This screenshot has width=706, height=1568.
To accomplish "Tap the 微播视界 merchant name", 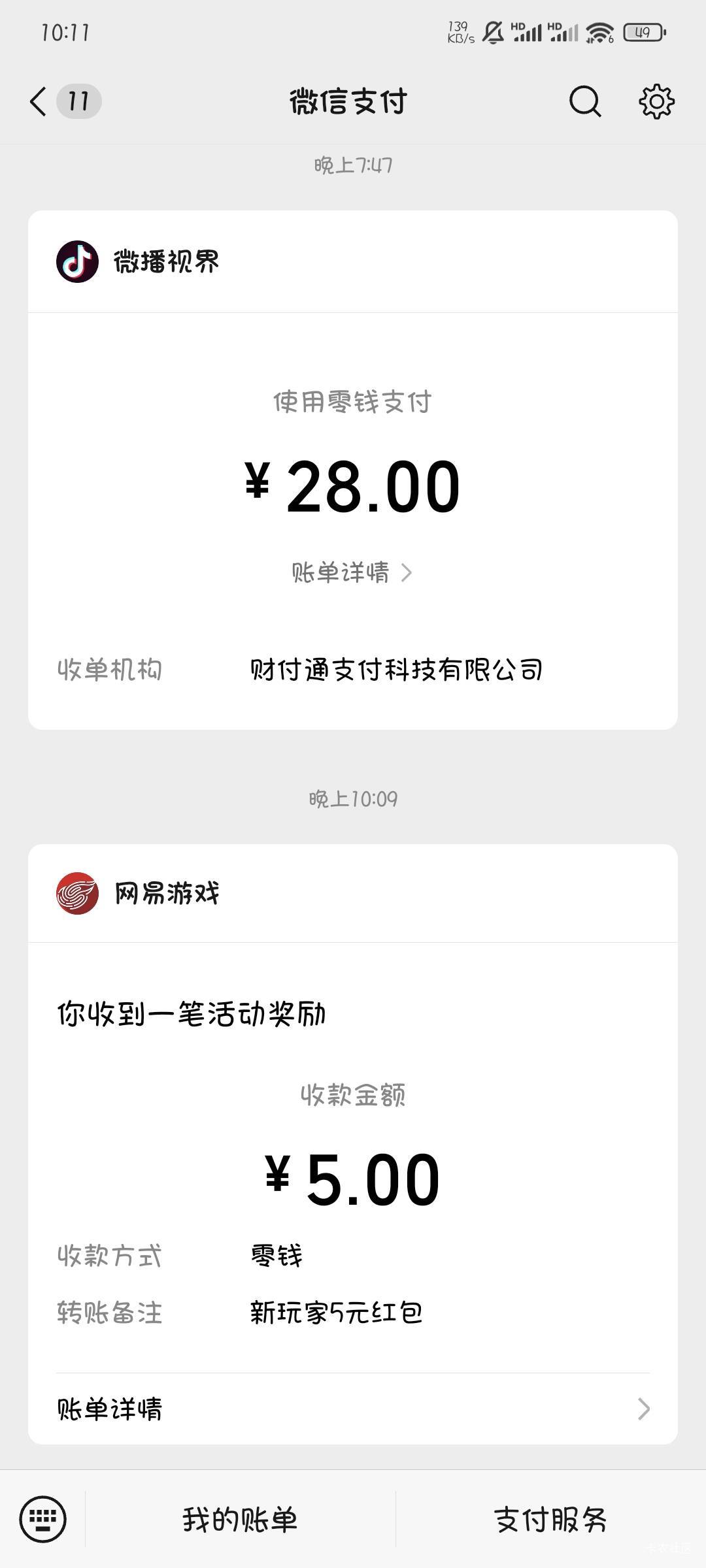I will point(167,261).
